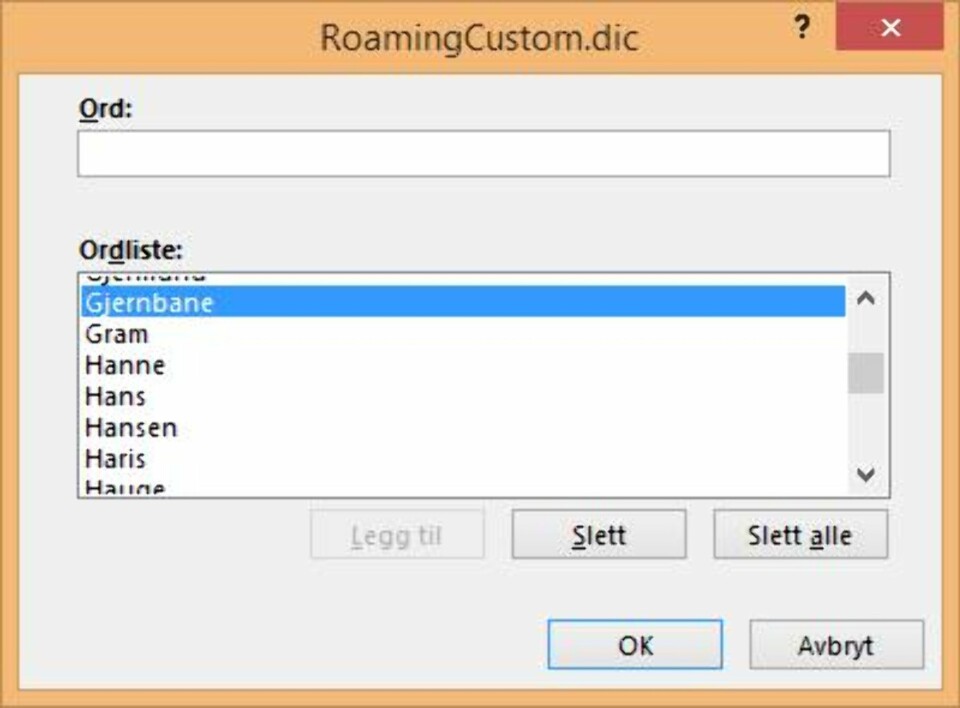Close the RoamingCustom.dic dialog
Screen dimensions: 960x708
point(890,28)
